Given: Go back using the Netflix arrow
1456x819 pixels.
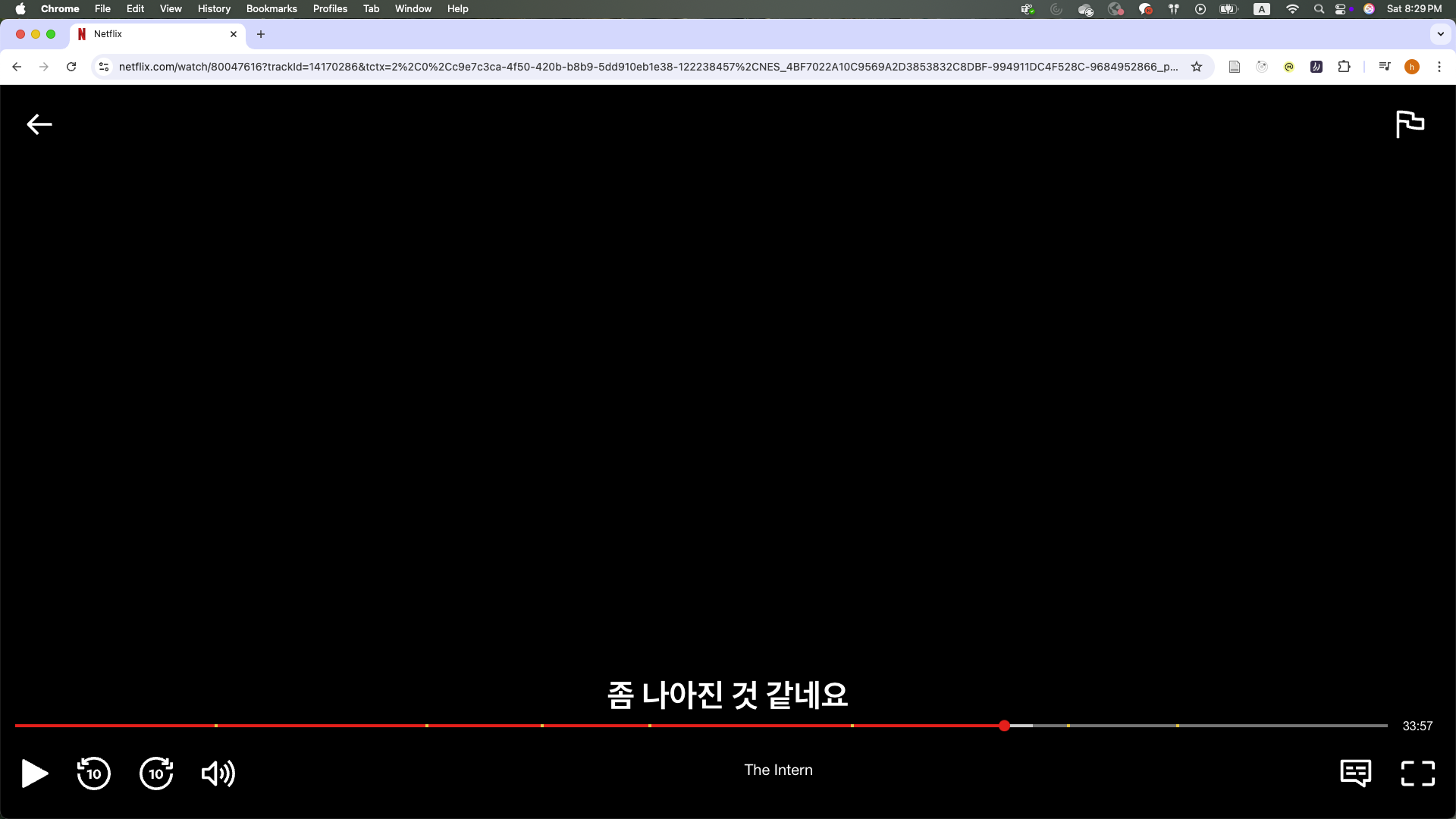Looking at the screenshot, I should [x=39, y=124].
